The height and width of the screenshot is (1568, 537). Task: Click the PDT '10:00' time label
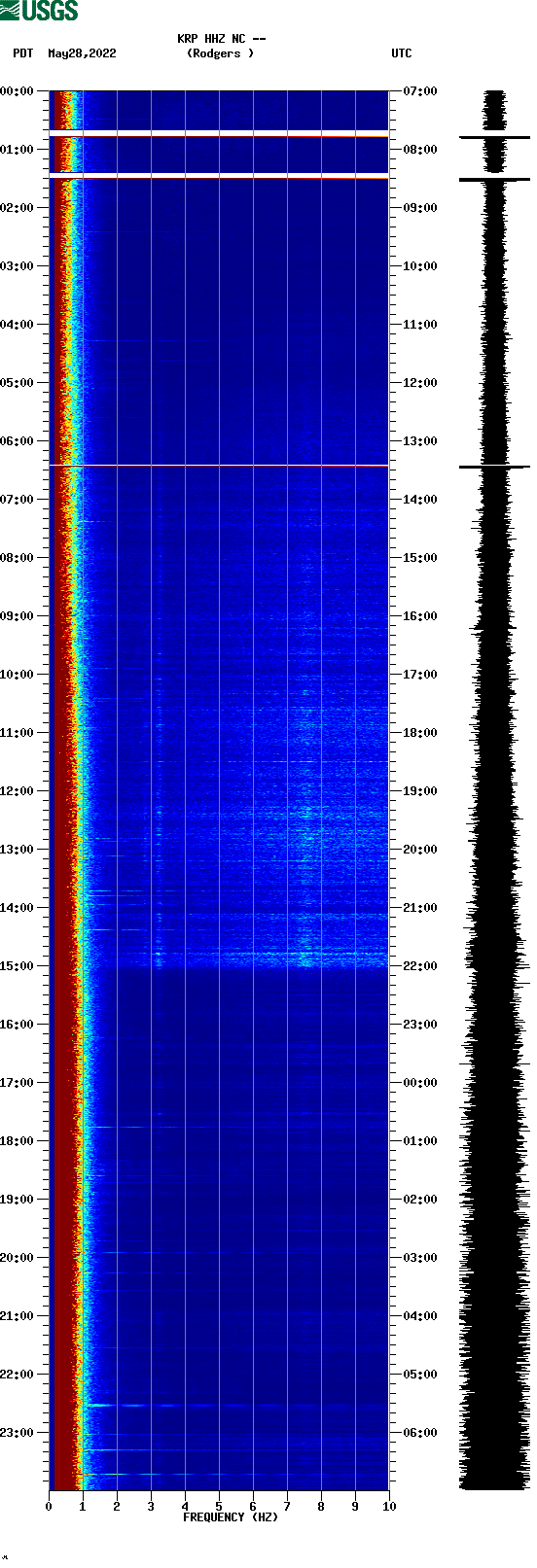(x=18, y=675)
